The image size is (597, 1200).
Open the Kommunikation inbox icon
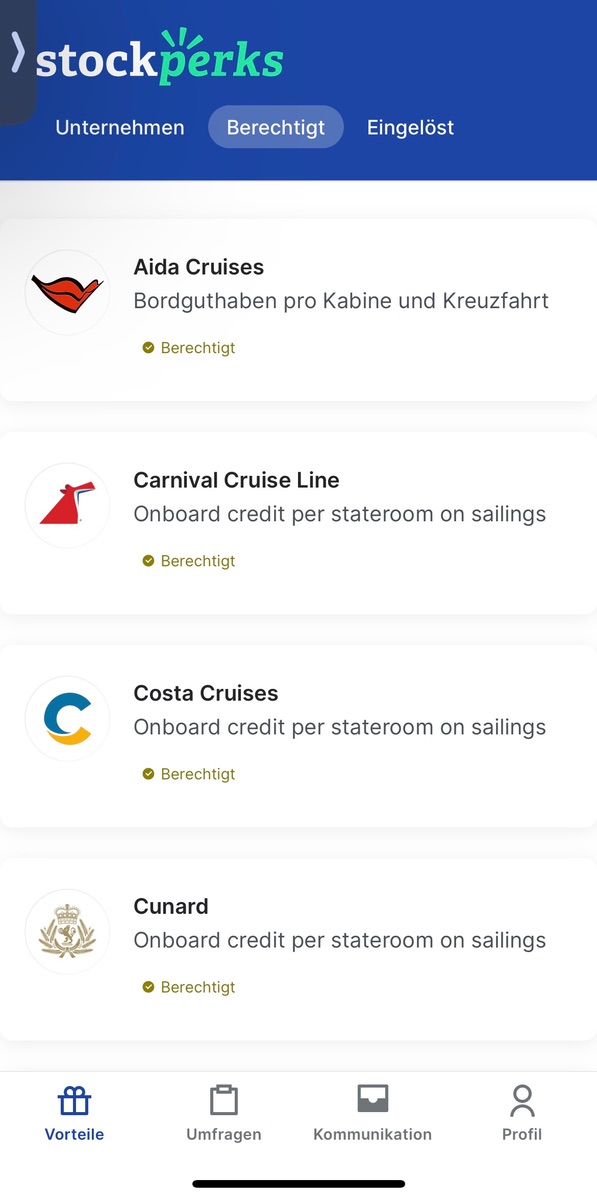(x=372, y=1100)
